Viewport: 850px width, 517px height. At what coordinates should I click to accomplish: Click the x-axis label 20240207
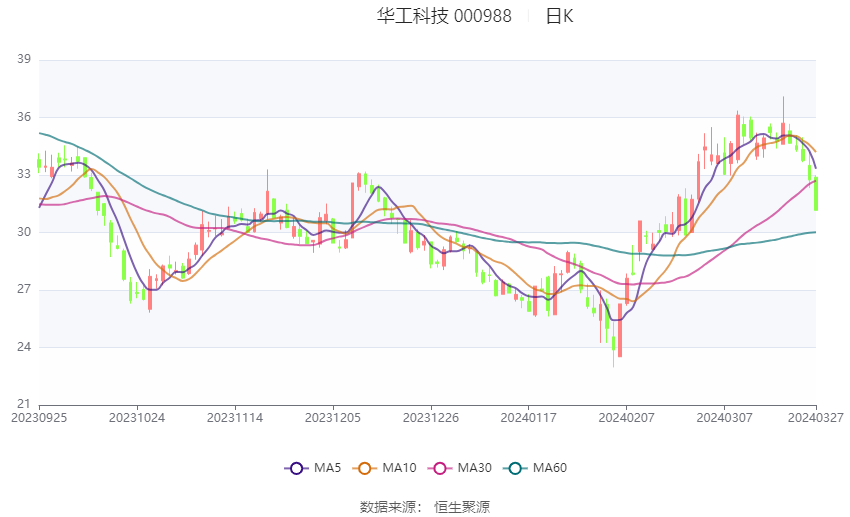[x=627, y=418]
